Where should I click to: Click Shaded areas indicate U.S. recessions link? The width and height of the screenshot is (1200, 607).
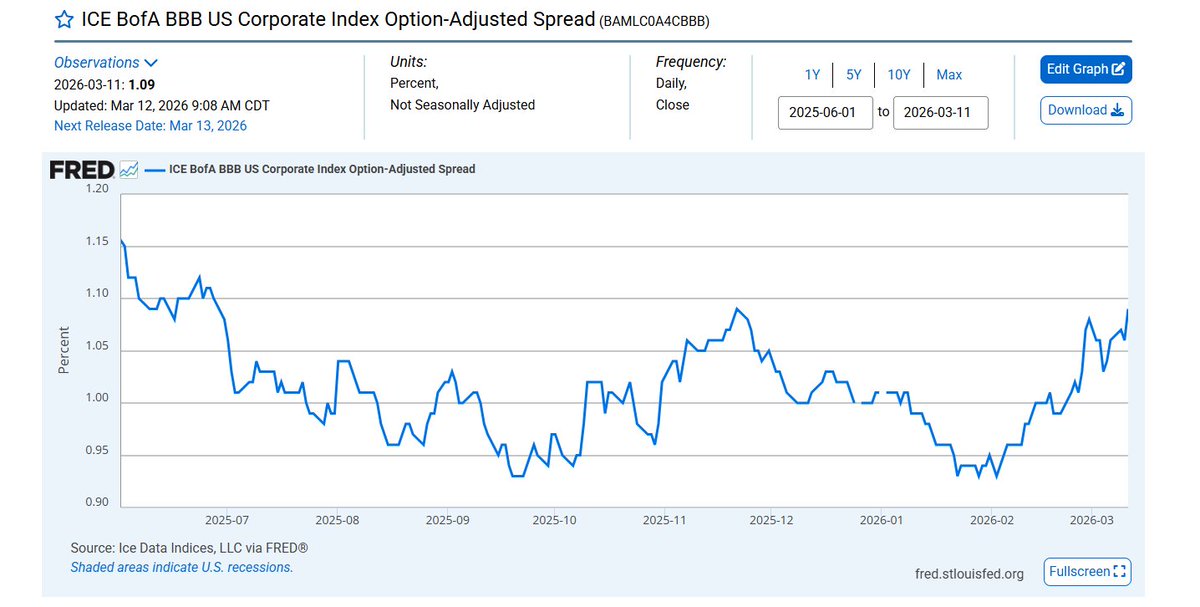pos(182,567)
